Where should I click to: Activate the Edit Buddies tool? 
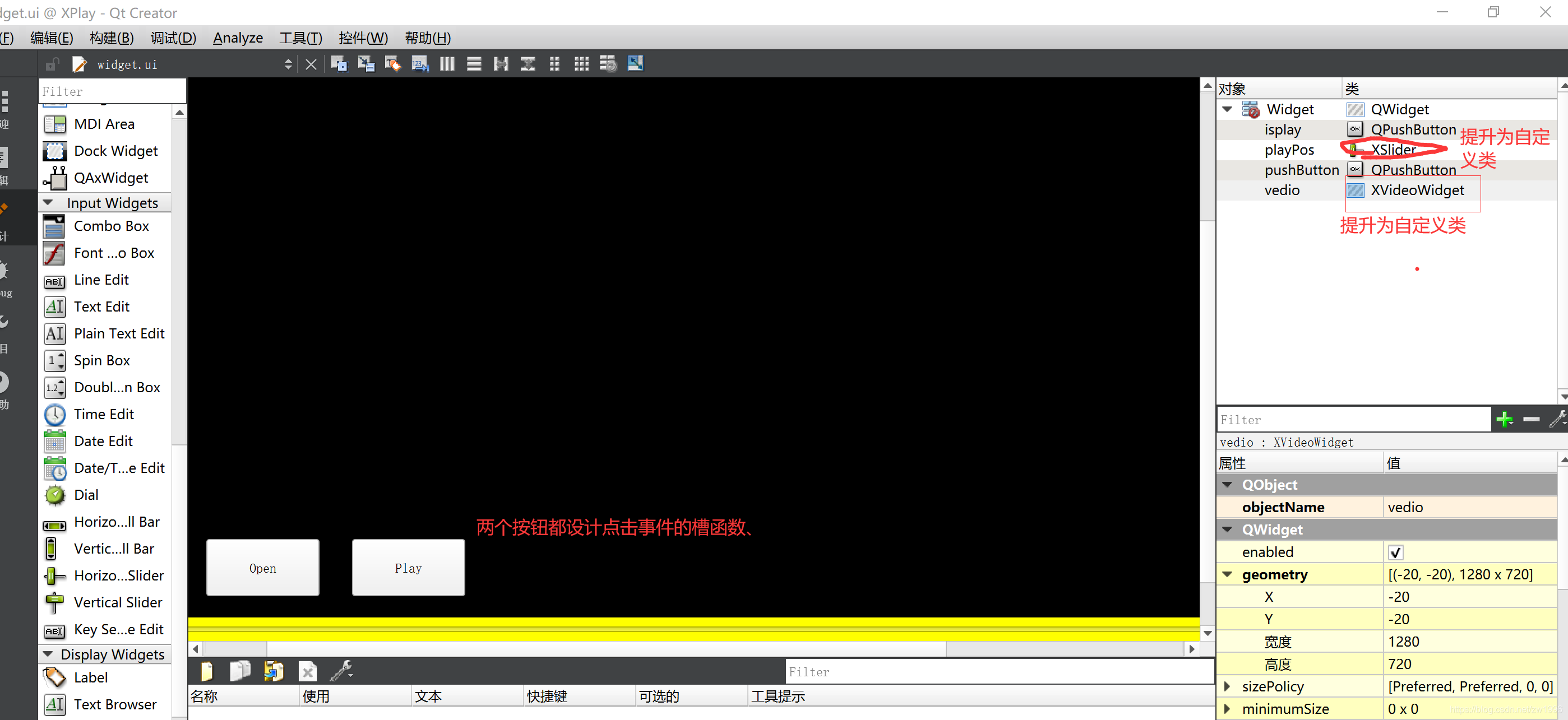(x=393, y=64)
